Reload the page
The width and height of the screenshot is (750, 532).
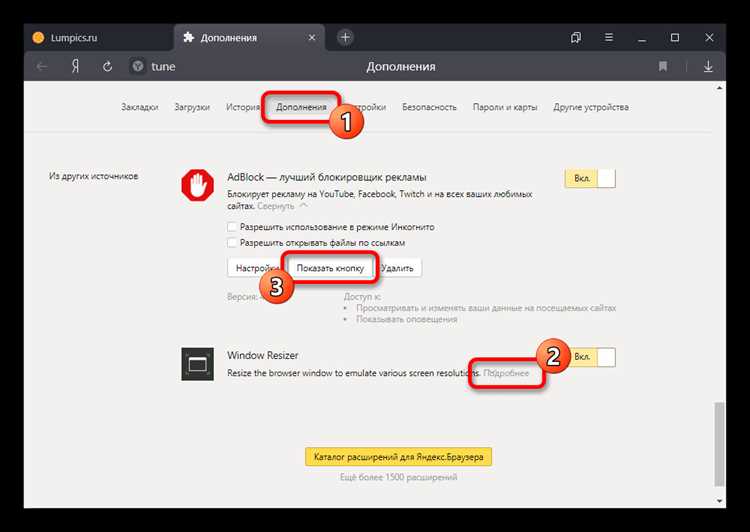[108, 66]
